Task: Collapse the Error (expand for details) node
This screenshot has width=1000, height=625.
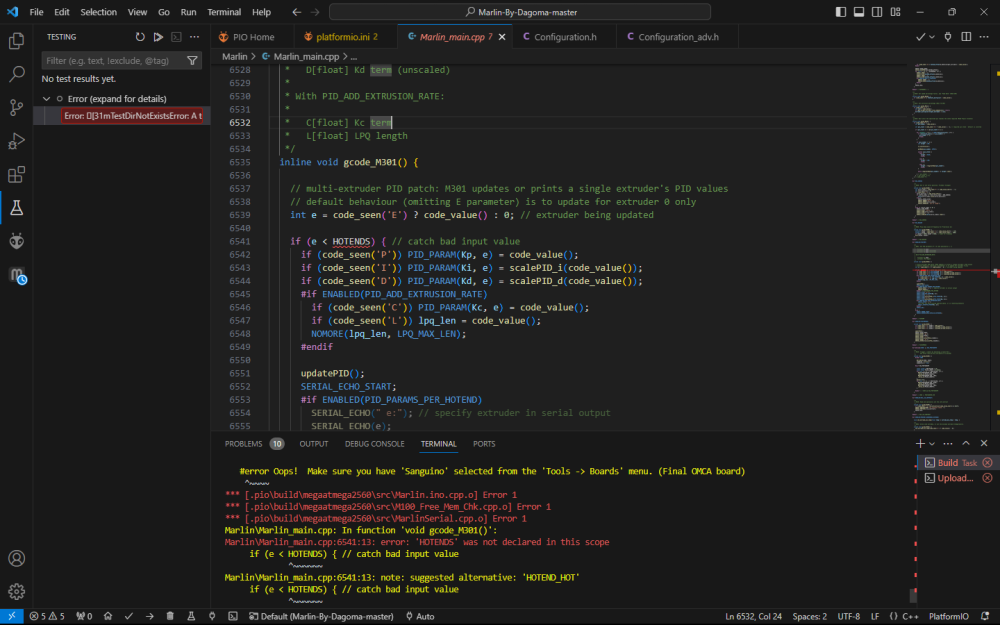Action: (47, 99)
